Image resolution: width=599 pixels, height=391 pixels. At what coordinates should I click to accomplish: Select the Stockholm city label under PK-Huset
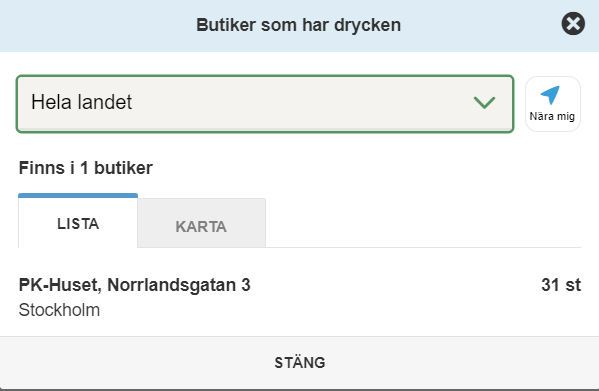59,310
